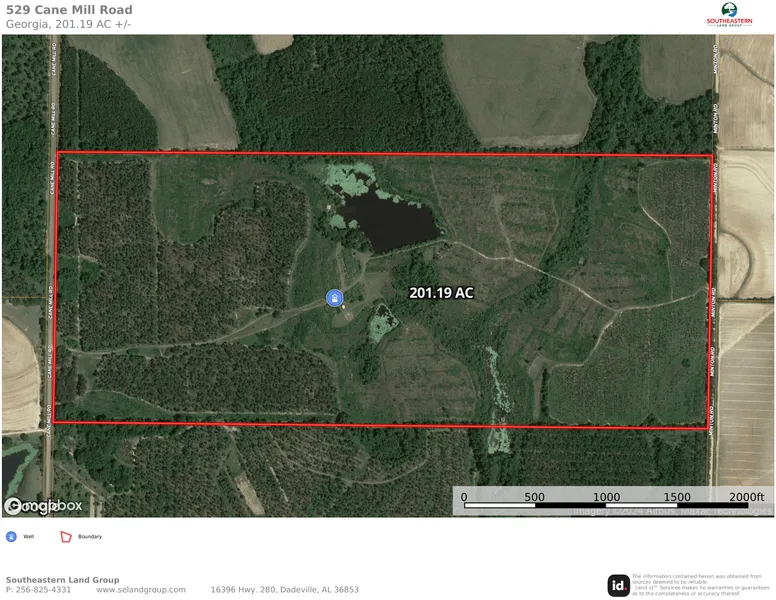This screenshot has width=776, height=600.
Task: Click the mapbox watermark on the map
Action: coord(58,505)
